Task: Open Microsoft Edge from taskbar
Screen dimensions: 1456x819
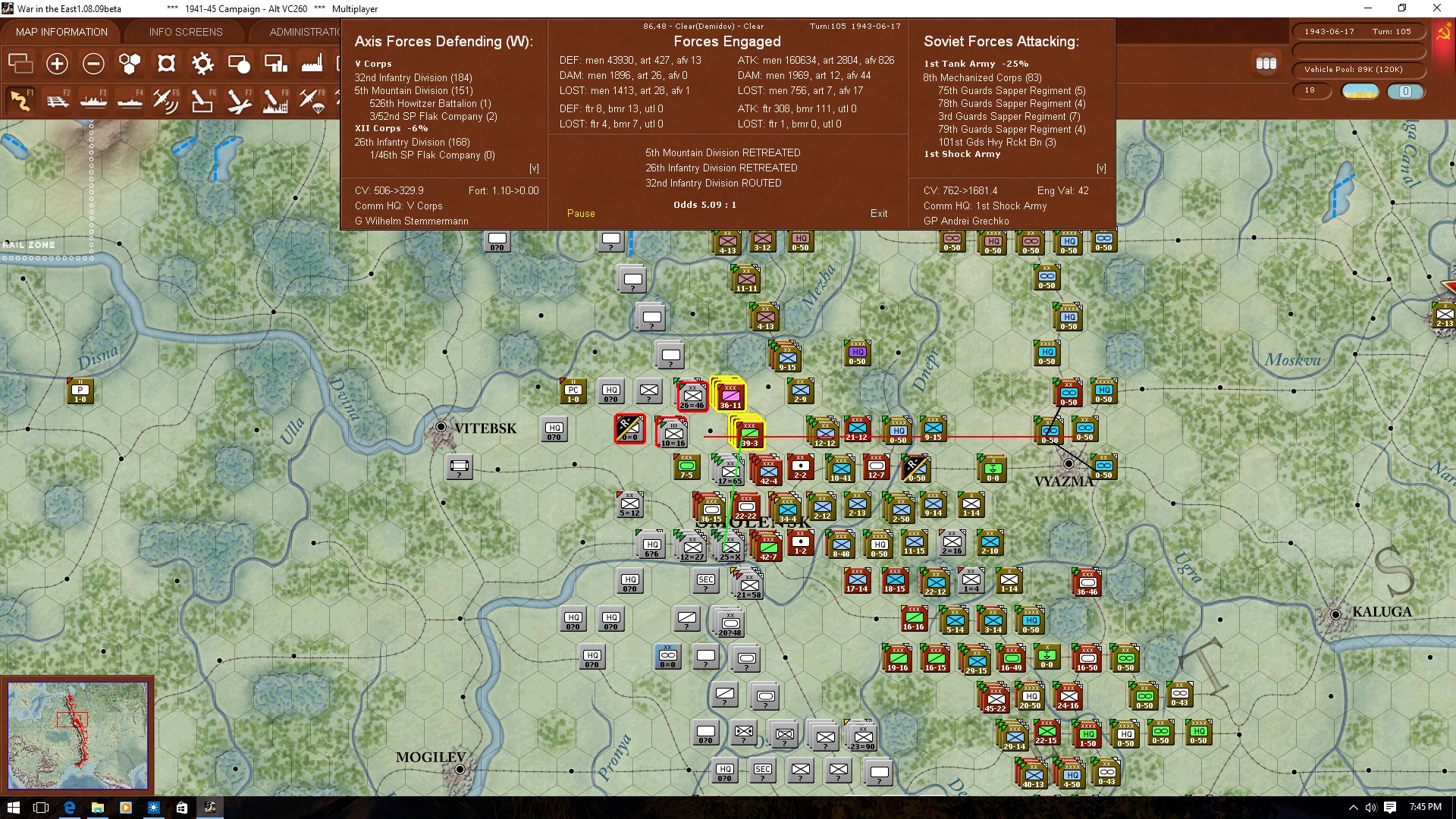Action: click(69, 808)
